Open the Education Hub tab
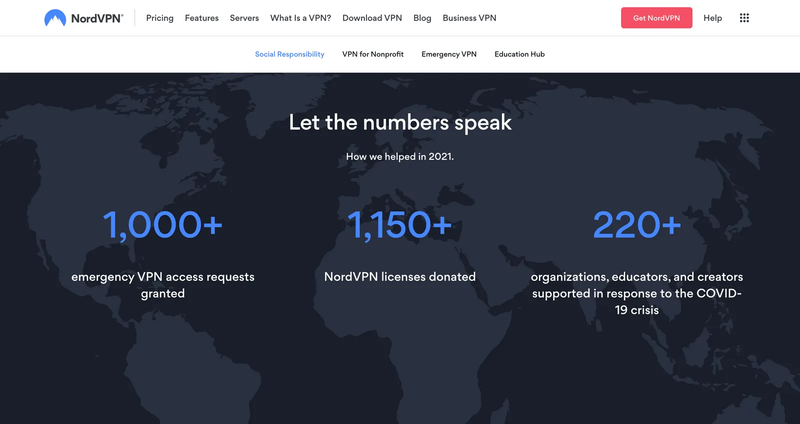This screenshot has width=800, height=424. (519, 54)
